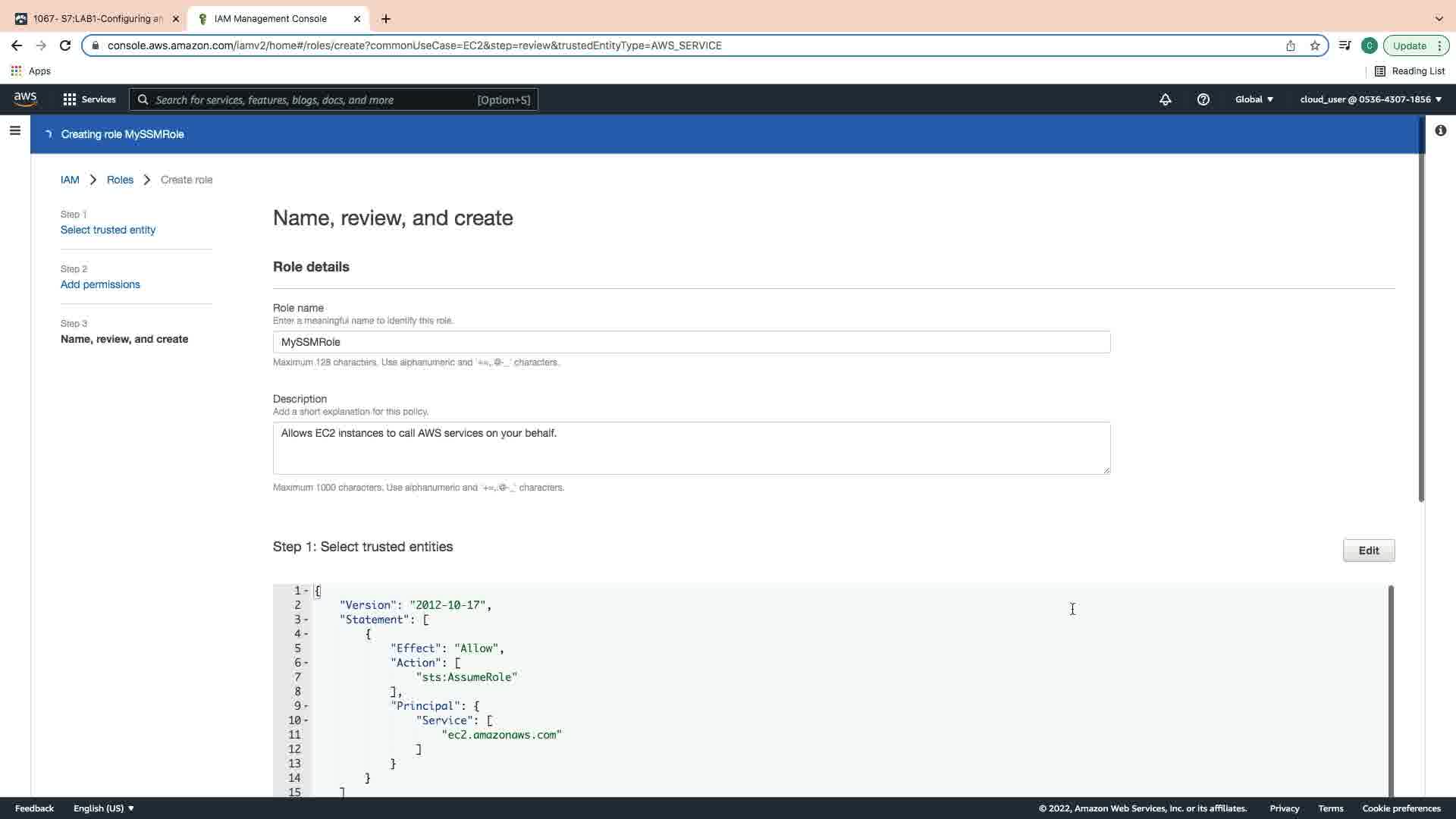Screen dimensions: 1456x819
Task: Open English (US) language selector
Action: point(104,808)
